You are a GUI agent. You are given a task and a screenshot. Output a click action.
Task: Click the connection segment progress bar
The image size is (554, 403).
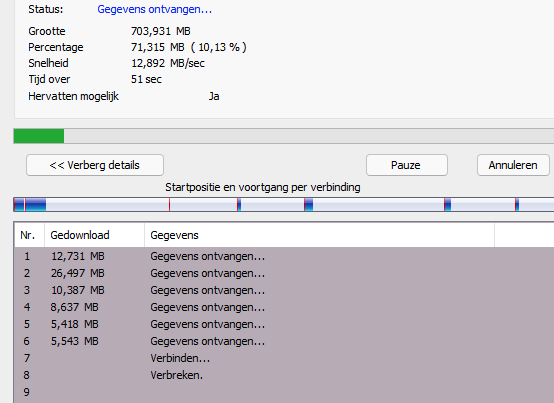pyautogui.click(x=284, y=205)
